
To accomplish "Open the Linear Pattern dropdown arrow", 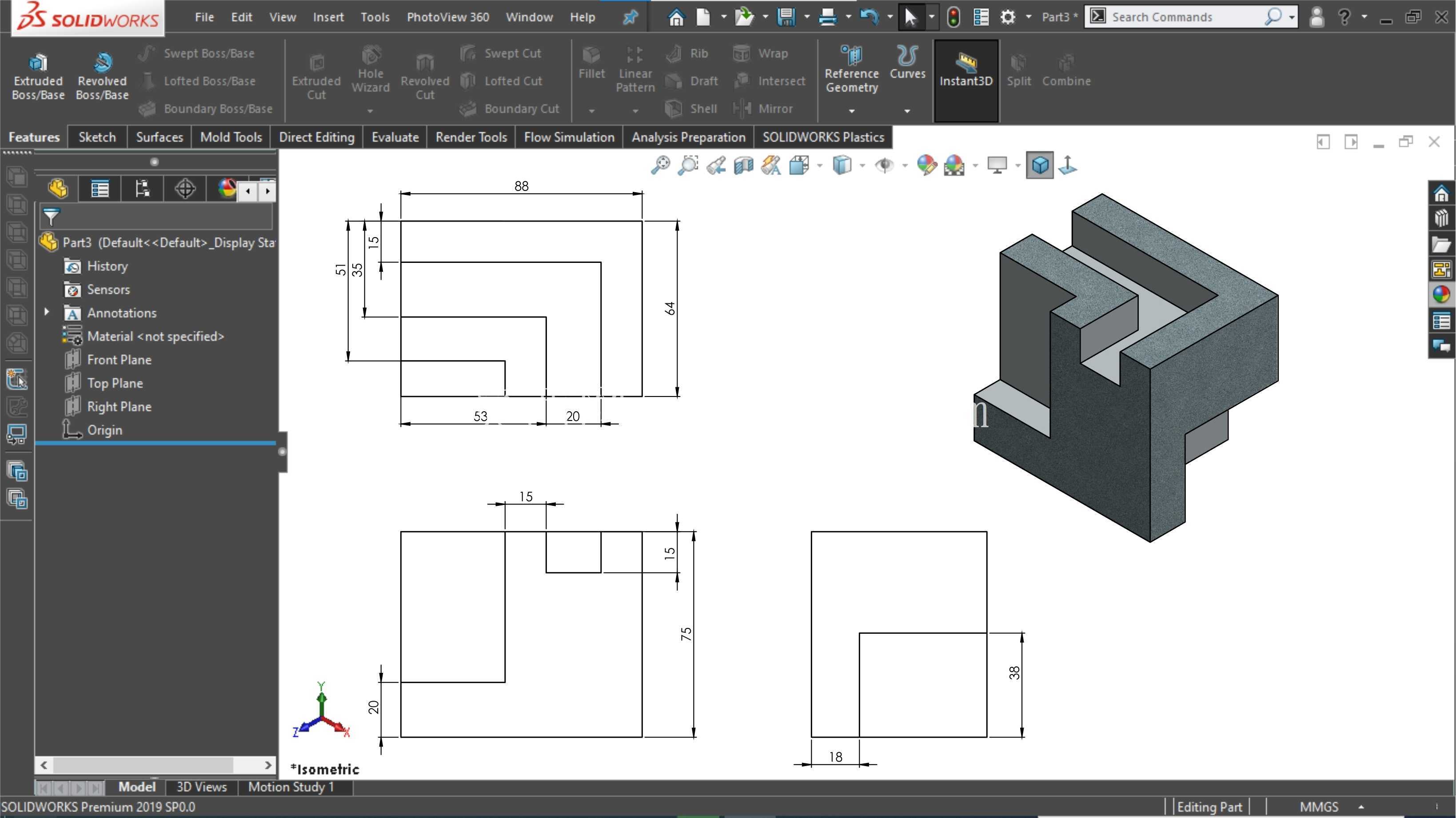I will [x=635, y=111].
